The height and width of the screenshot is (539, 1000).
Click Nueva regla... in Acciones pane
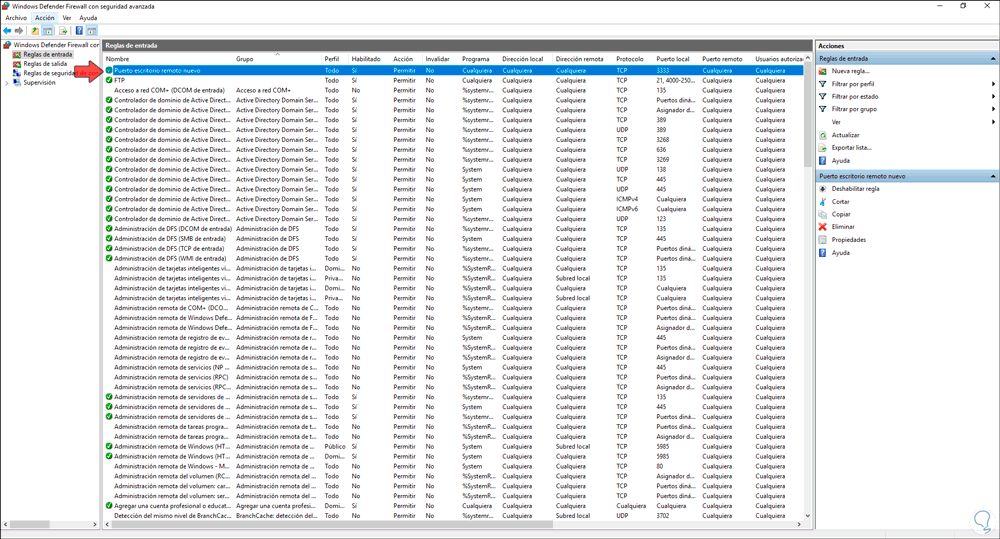(850, 71)
